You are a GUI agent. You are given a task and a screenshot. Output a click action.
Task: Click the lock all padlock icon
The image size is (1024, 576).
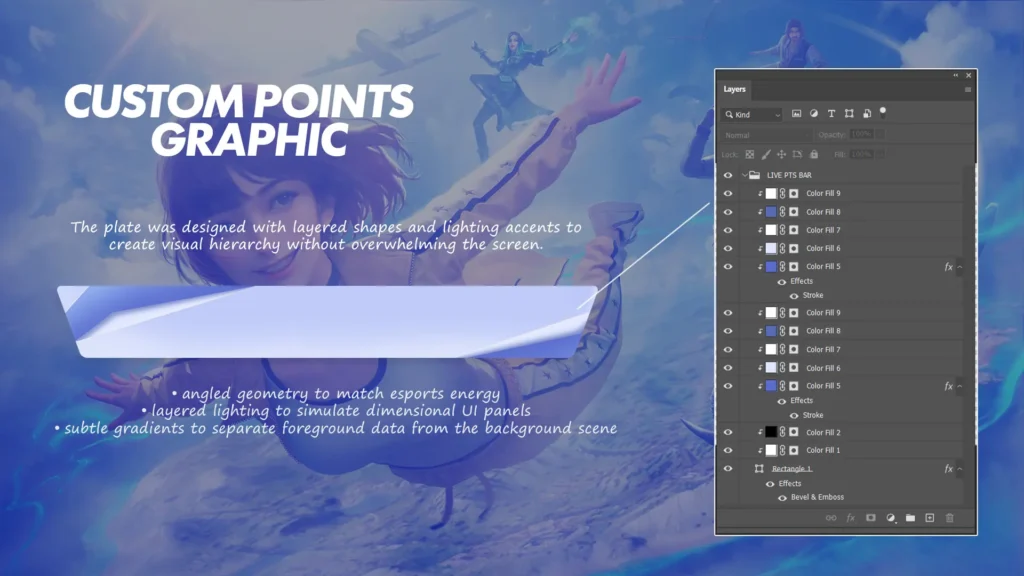815,154
